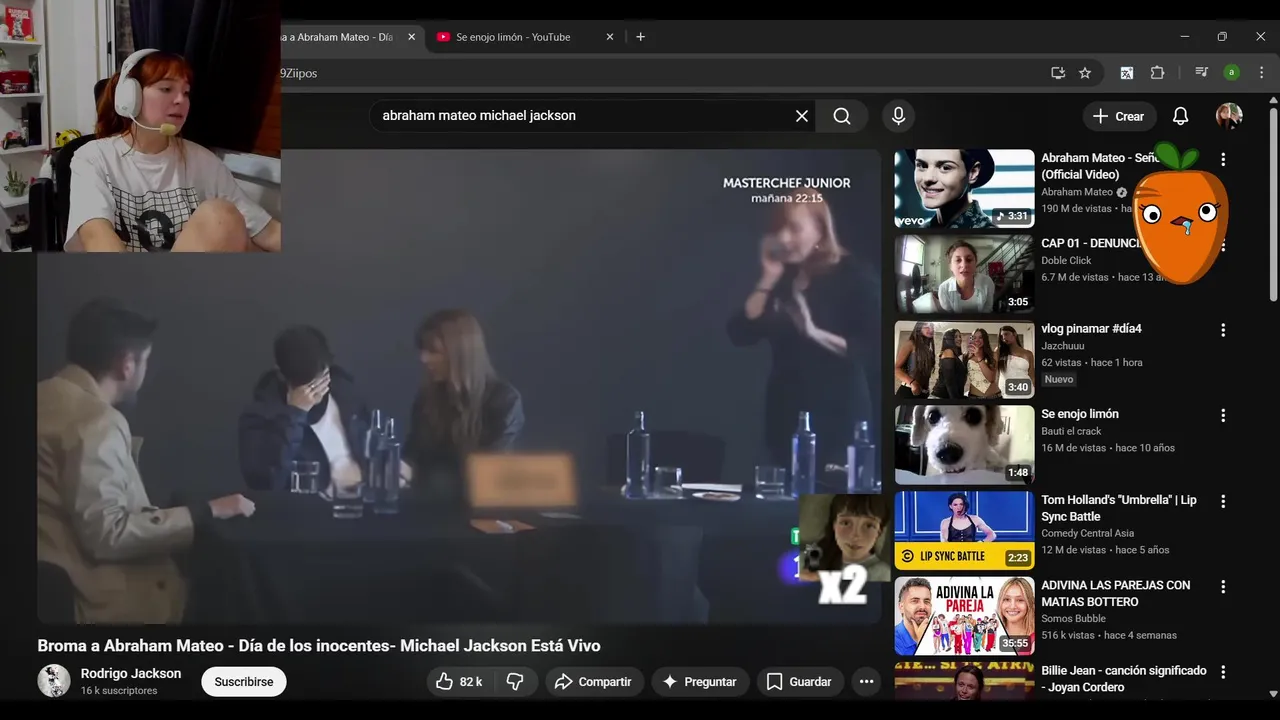Click the main video player
1280x720 pixels.
pyautogui.click(x=459, y=387)
